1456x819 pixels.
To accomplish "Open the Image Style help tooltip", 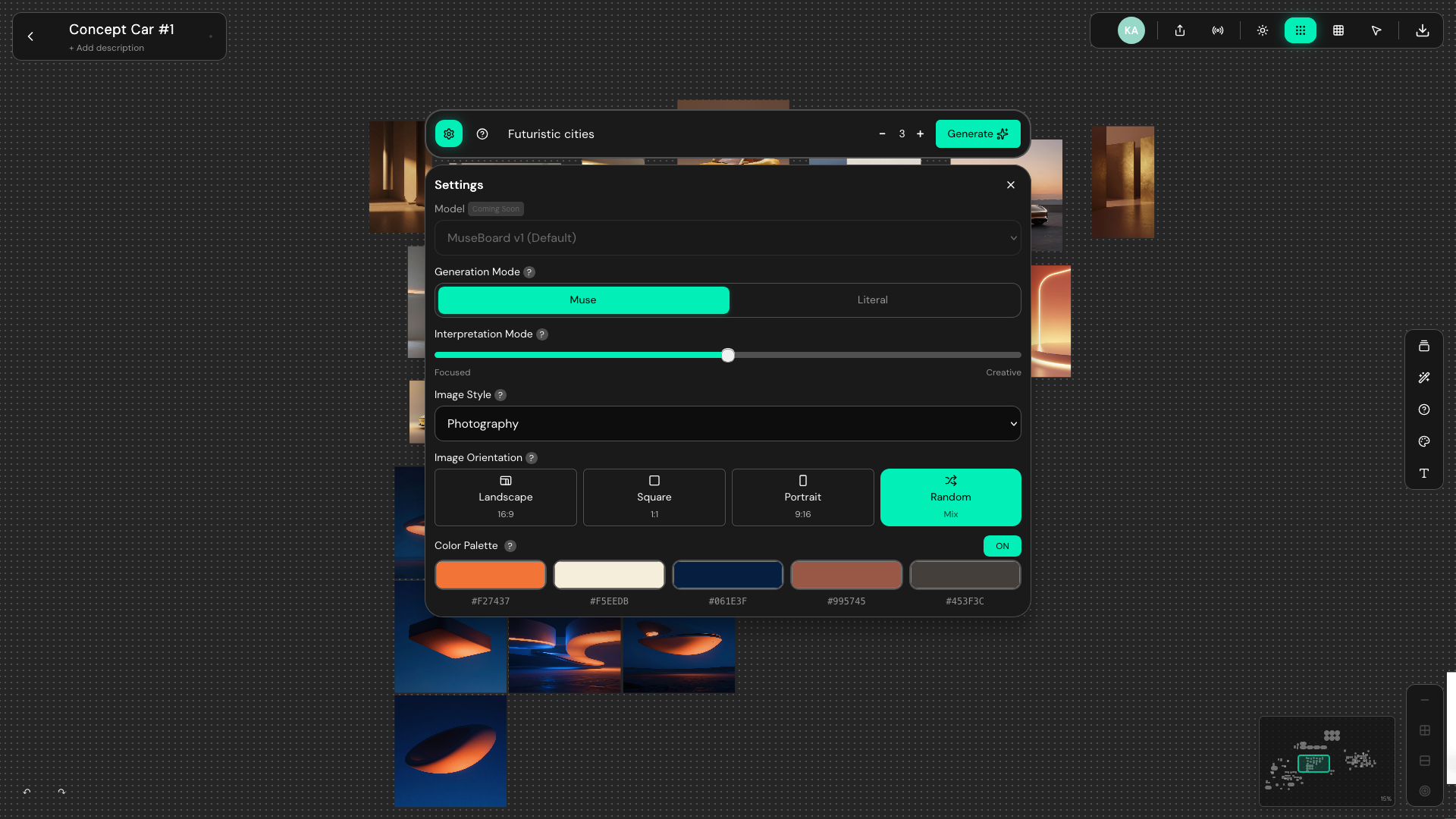I will (500, 395).
